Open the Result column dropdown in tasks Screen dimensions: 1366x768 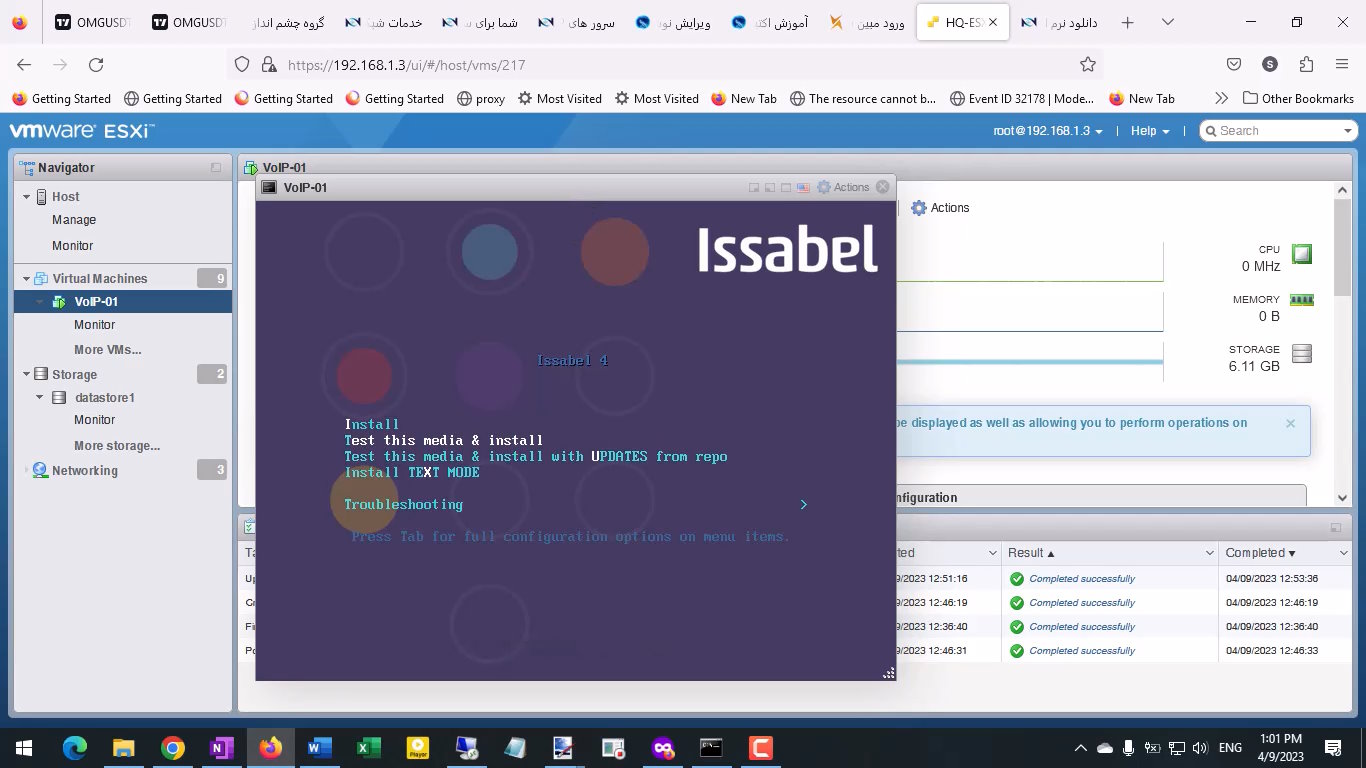coord(1210,553)
